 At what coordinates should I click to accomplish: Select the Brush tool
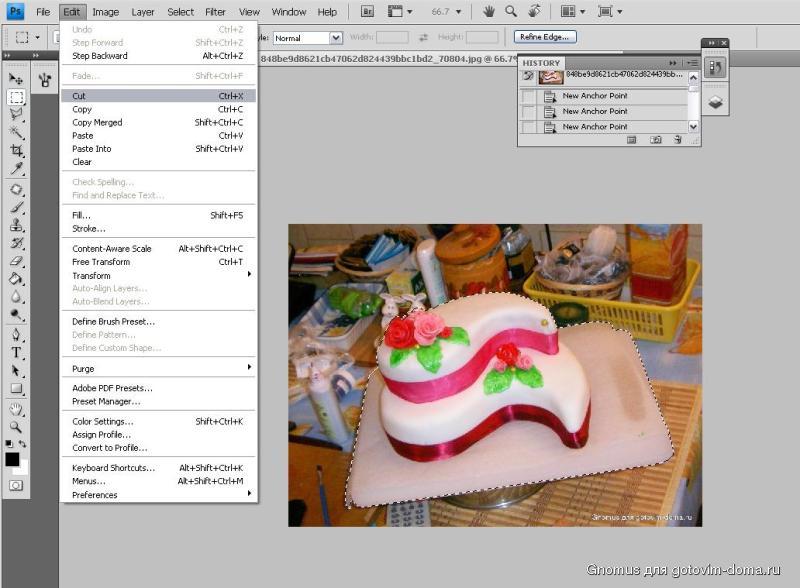click(x=16, y=207)
